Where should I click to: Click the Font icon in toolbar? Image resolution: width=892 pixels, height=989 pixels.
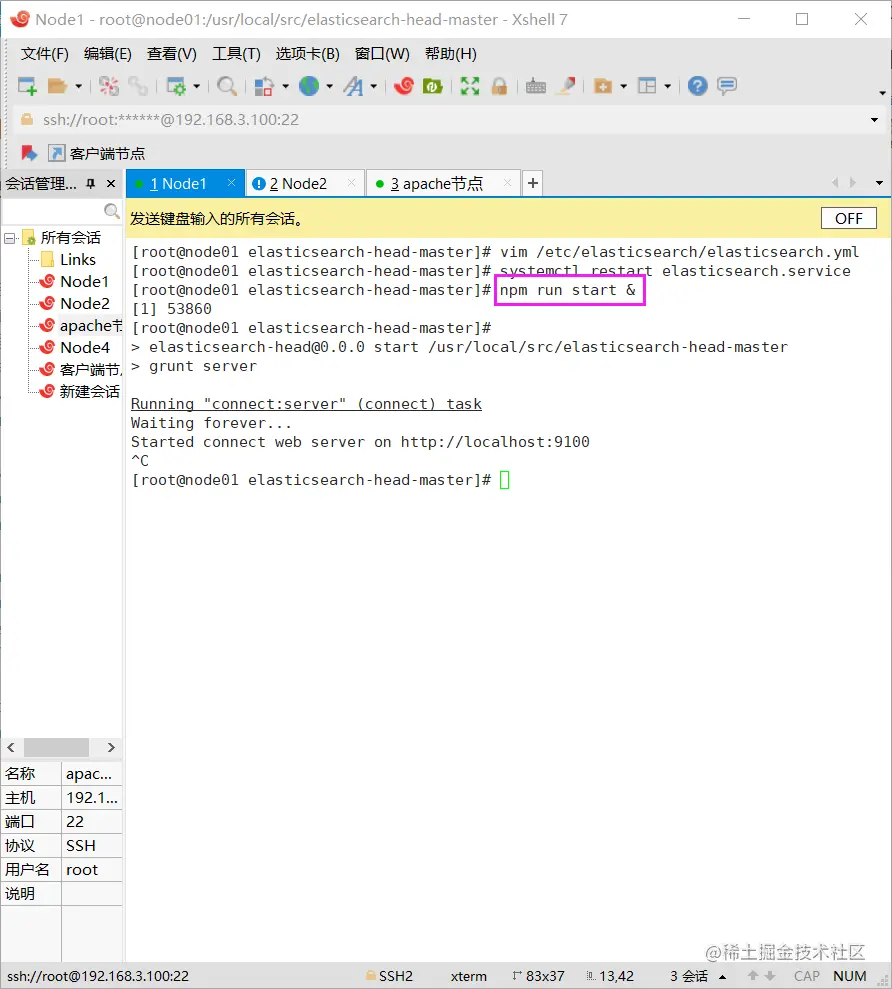[353, 86]
